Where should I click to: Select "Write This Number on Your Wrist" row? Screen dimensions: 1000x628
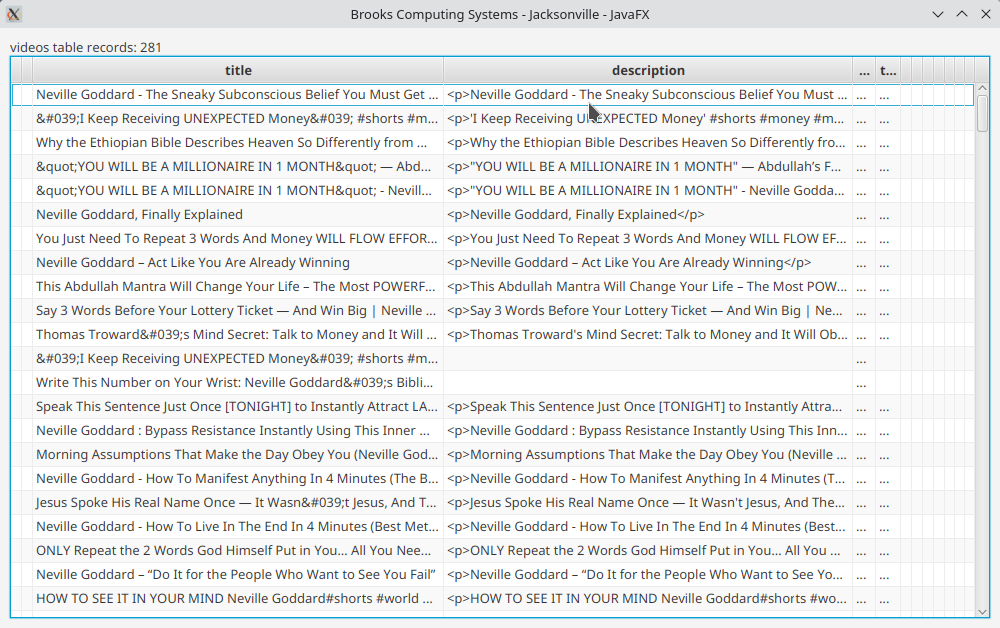[237, 382]
